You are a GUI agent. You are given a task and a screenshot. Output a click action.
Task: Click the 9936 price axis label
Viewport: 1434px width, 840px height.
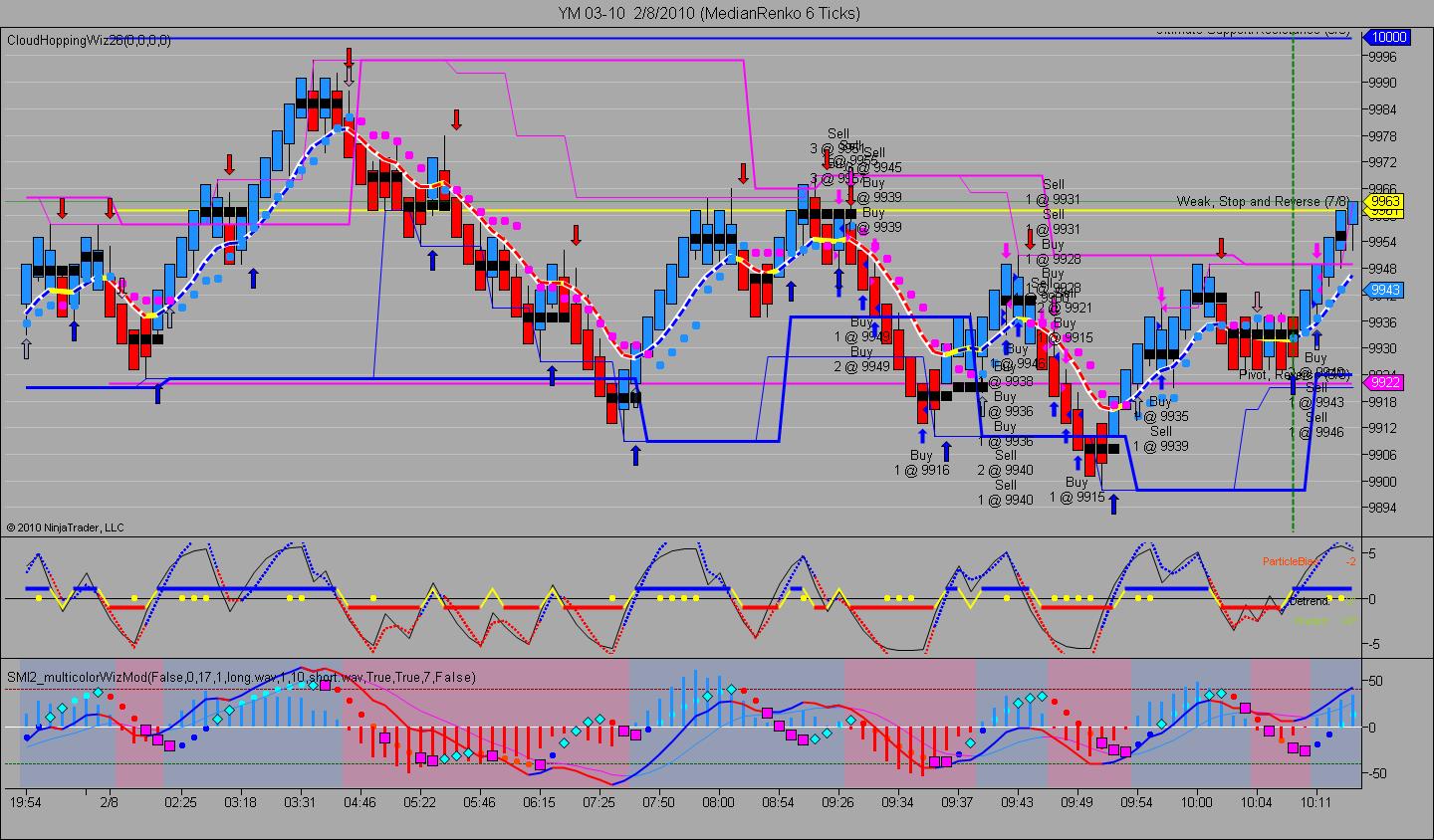(1382, 321)
